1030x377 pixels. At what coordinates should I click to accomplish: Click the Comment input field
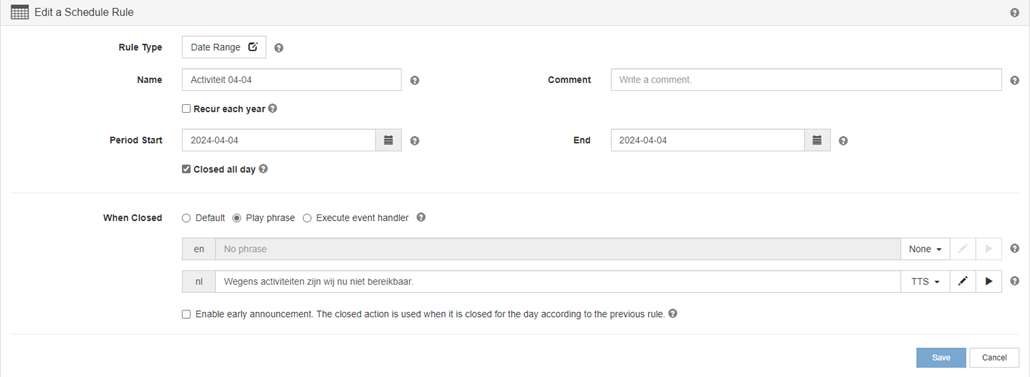tap(806, 79)
